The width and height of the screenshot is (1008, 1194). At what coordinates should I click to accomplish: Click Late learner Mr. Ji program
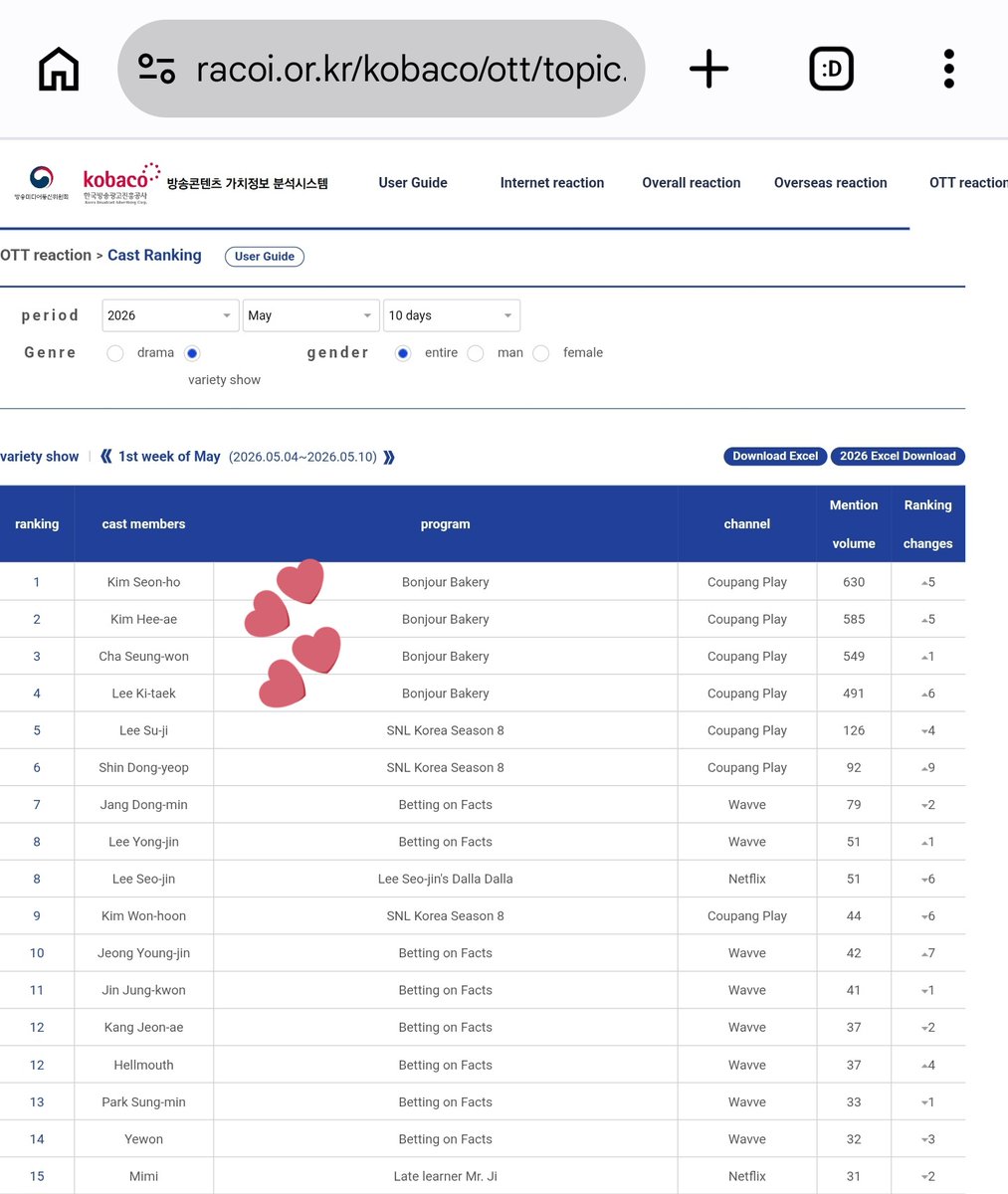445,1176
